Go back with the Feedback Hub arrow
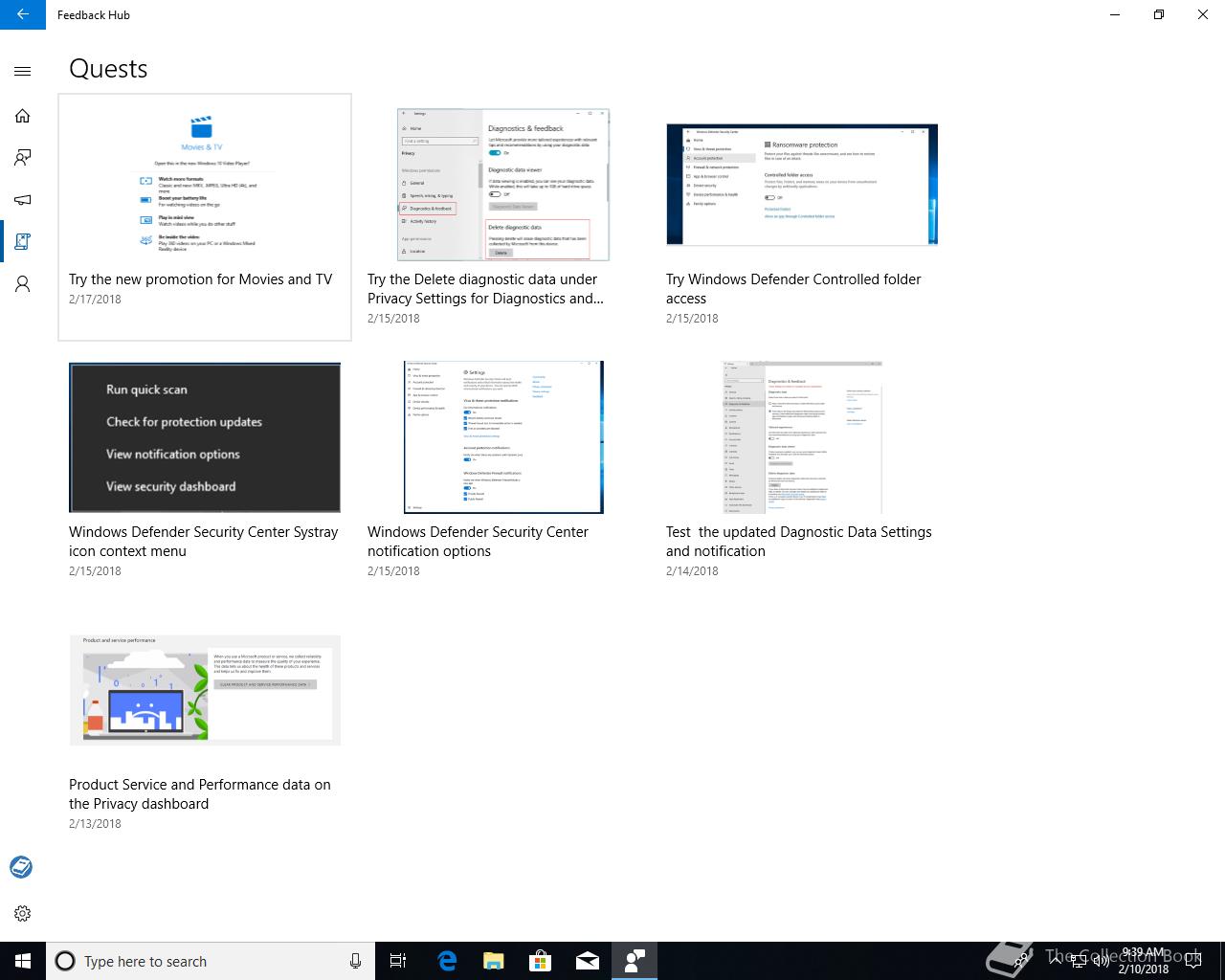The height and width of the screenshot is (980, 1225). pos(22,14)
